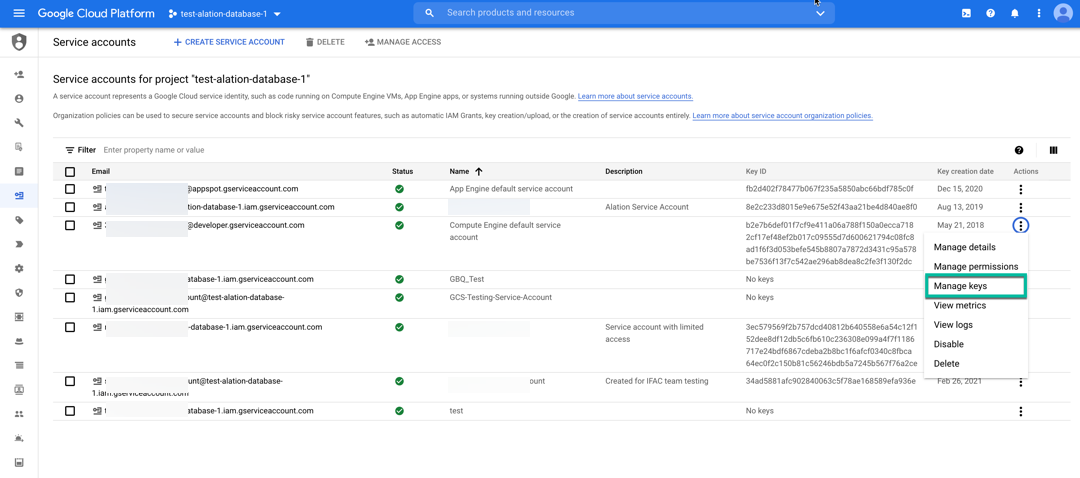Open Labels tag icon in sidebar
The width and height of the screenshot is (1080, 478).
(x=19, y=220)
